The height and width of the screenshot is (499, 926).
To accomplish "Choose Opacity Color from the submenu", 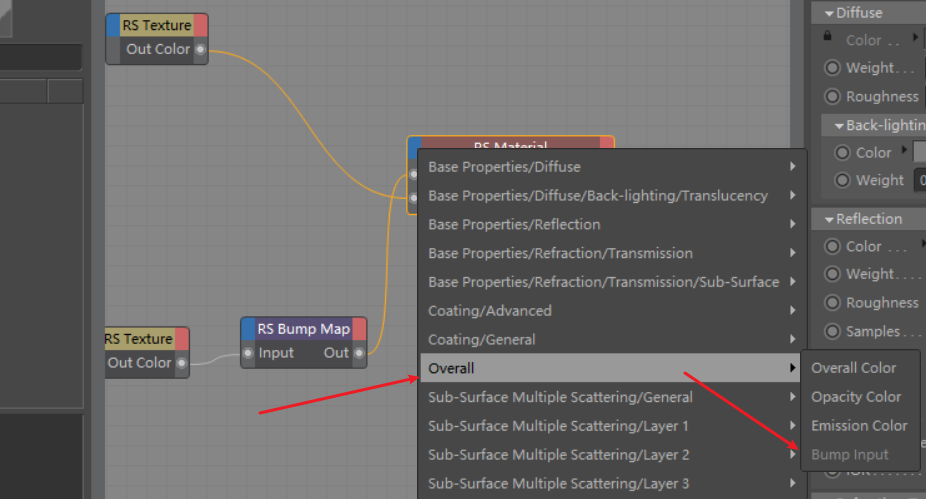I will pyautogui.click(x=860, y=397).
